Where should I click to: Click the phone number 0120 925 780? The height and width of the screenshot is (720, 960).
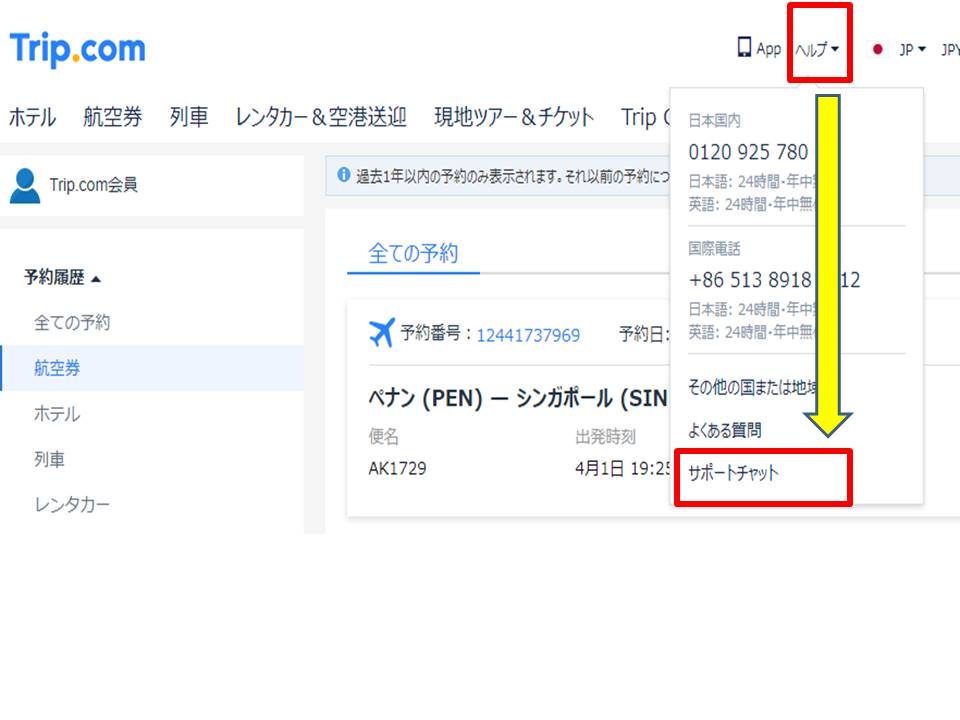[x=748, y=152]
